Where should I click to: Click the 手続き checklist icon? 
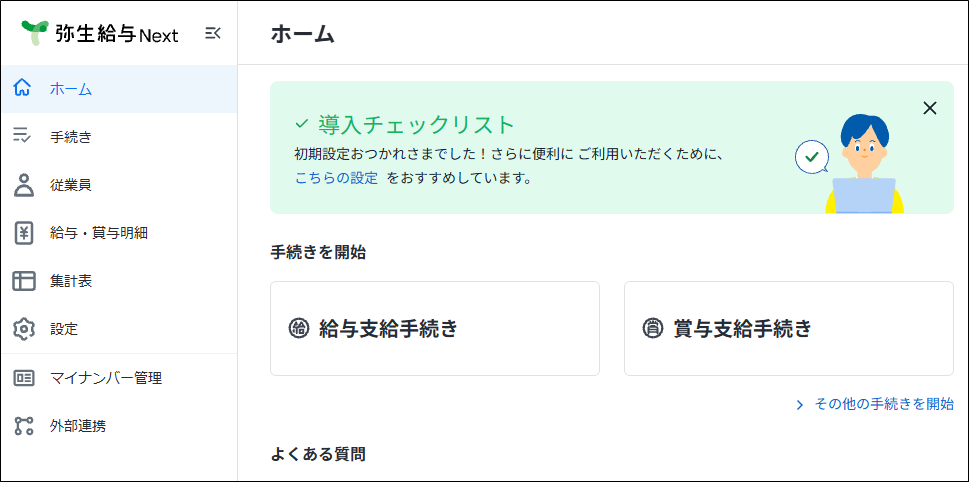click(24, 137)
